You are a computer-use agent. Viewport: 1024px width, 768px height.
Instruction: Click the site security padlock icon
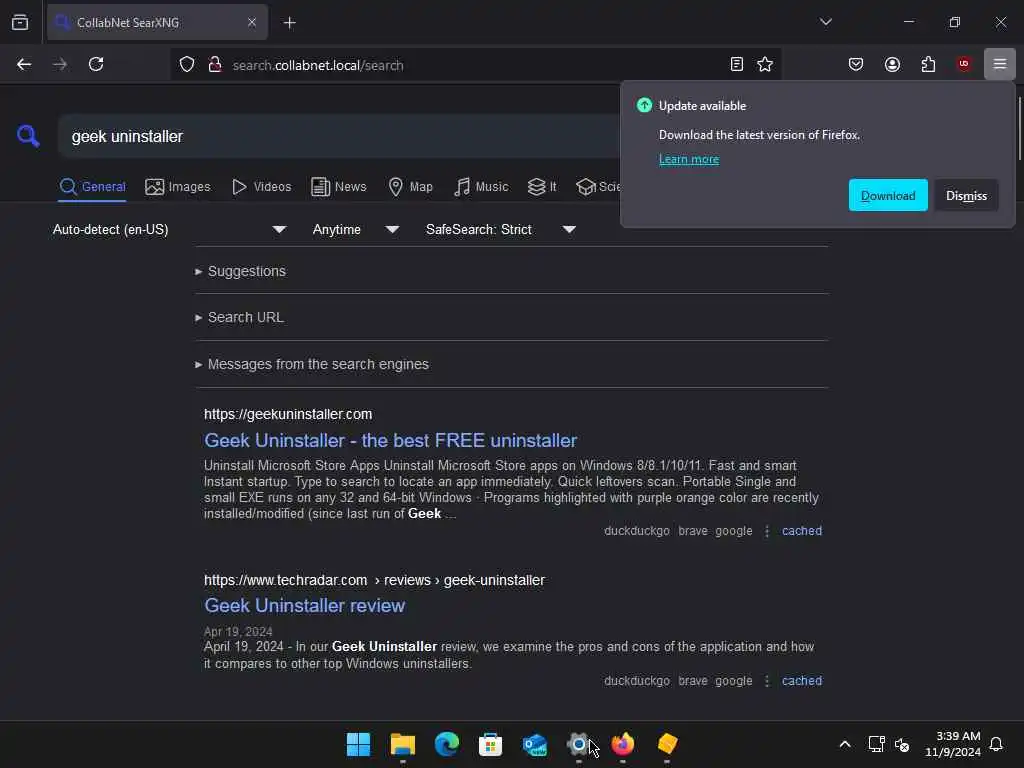point(214,65)
